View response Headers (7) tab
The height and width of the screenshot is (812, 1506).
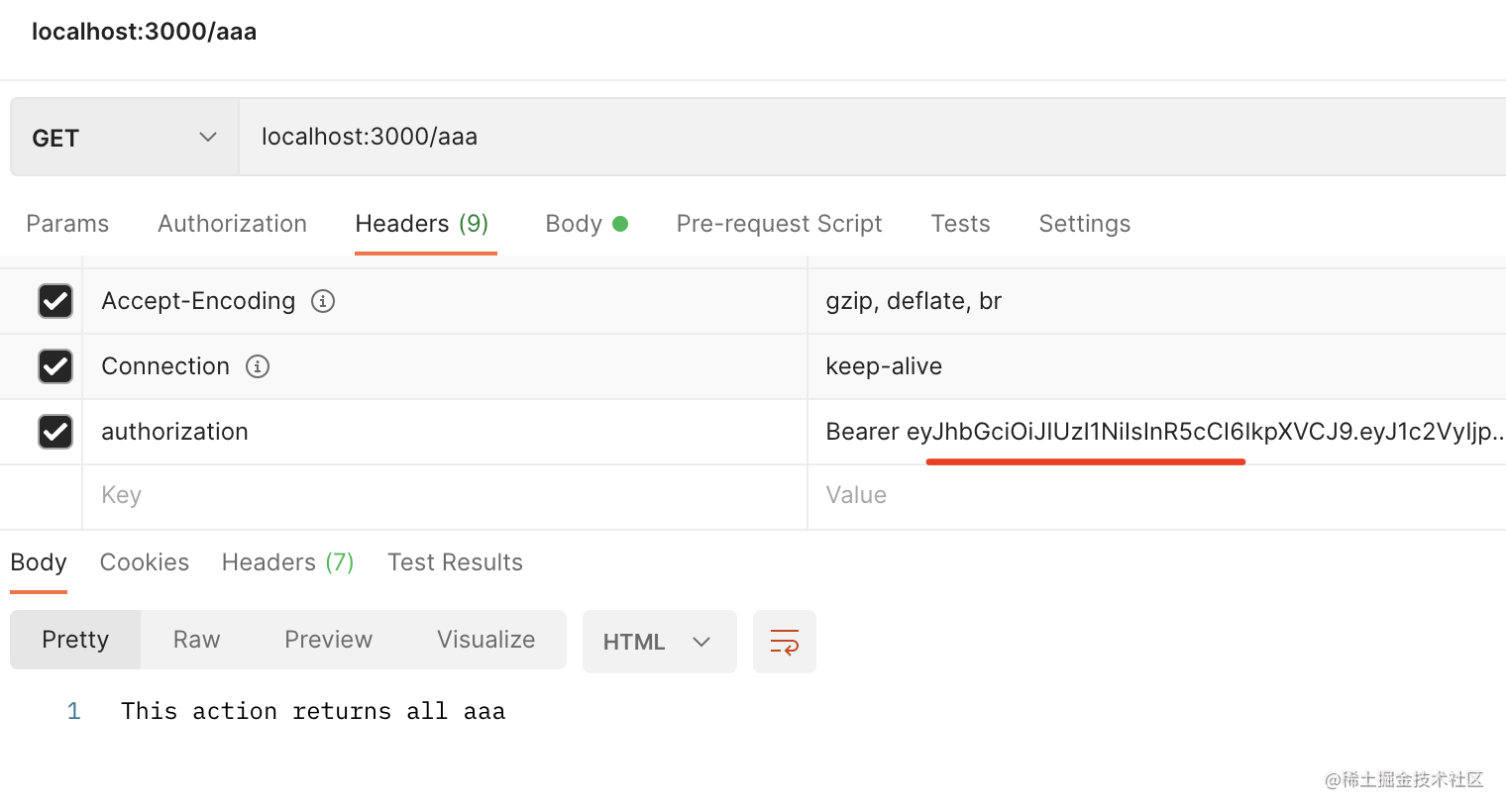(x=287, y=562)
